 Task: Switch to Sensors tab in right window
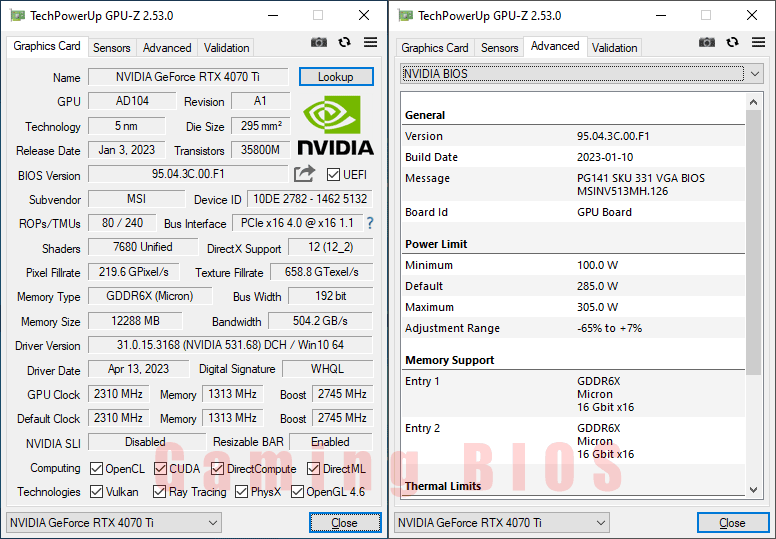500,48
